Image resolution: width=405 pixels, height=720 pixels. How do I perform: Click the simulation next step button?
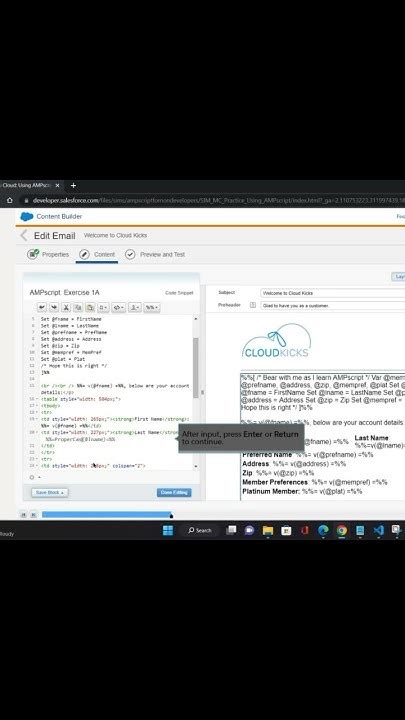click(33, 515)
